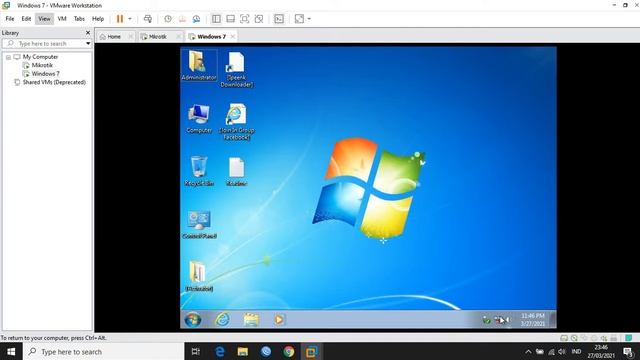Select the Computer icon on guest desktop

[x=199, y=118]
